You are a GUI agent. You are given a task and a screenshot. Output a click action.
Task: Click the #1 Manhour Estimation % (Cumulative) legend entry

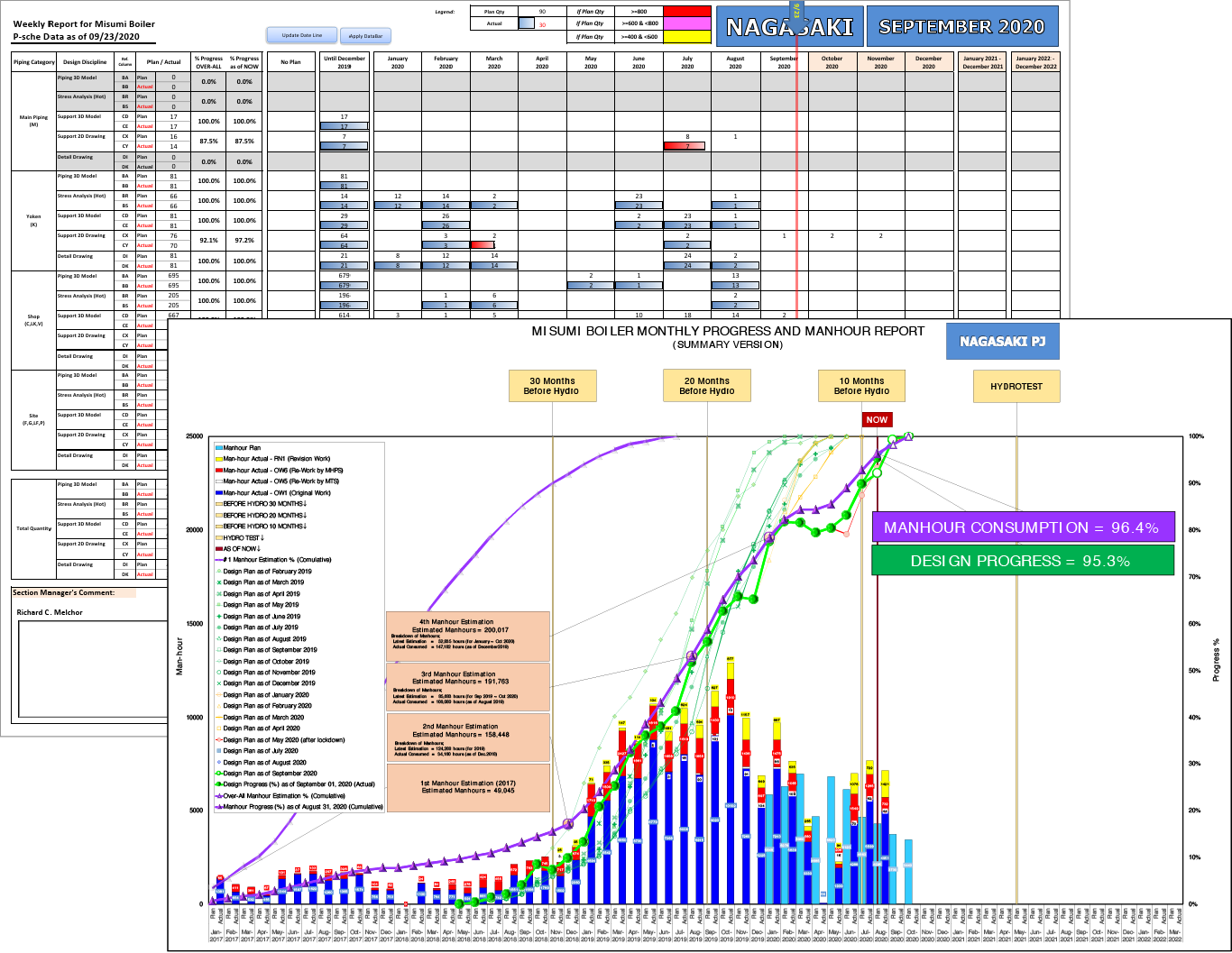pos(272,560)
